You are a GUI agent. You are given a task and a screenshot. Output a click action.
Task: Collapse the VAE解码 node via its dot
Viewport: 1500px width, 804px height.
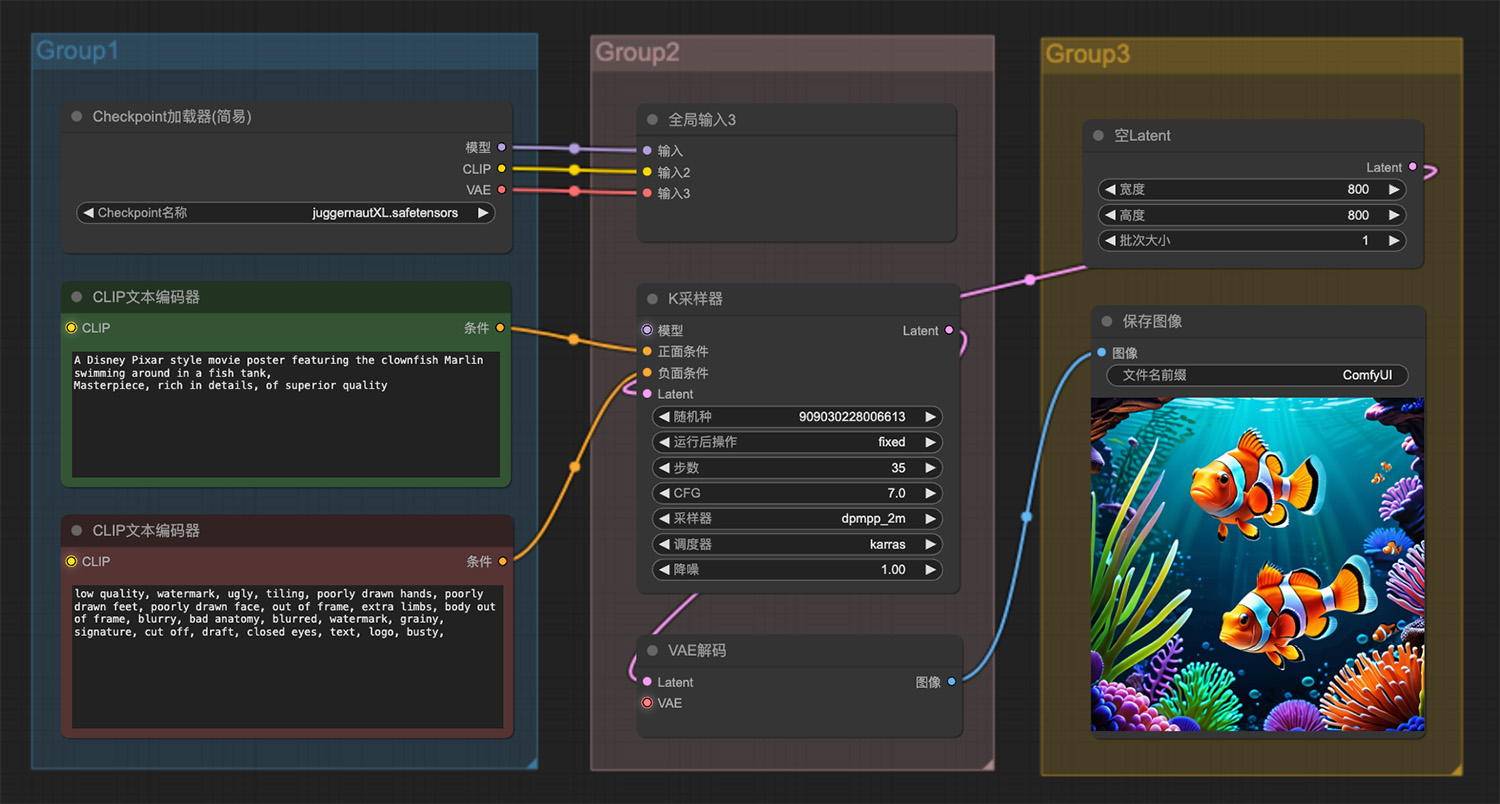653,650
